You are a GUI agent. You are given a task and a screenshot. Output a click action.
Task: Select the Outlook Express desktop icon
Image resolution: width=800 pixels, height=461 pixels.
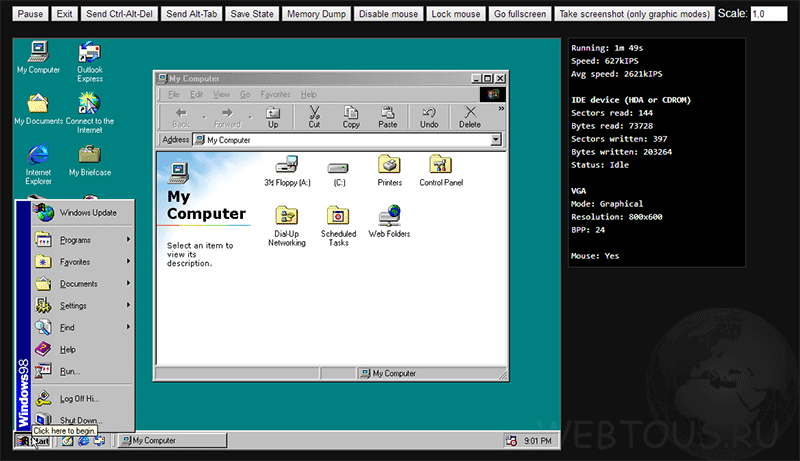[x=90, y=62]
